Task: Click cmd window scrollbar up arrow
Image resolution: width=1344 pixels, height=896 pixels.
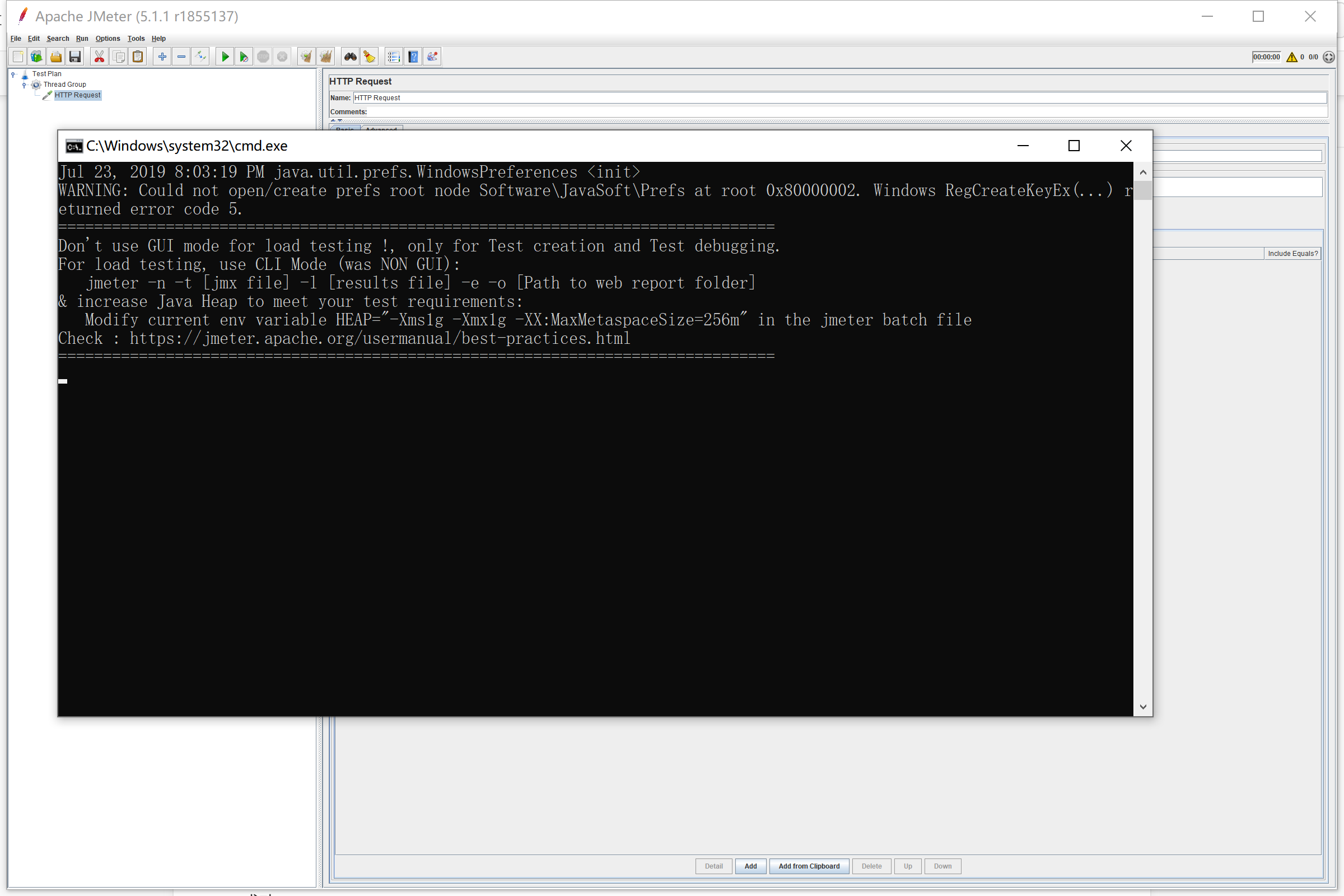Action: [x=1143, y=172]
